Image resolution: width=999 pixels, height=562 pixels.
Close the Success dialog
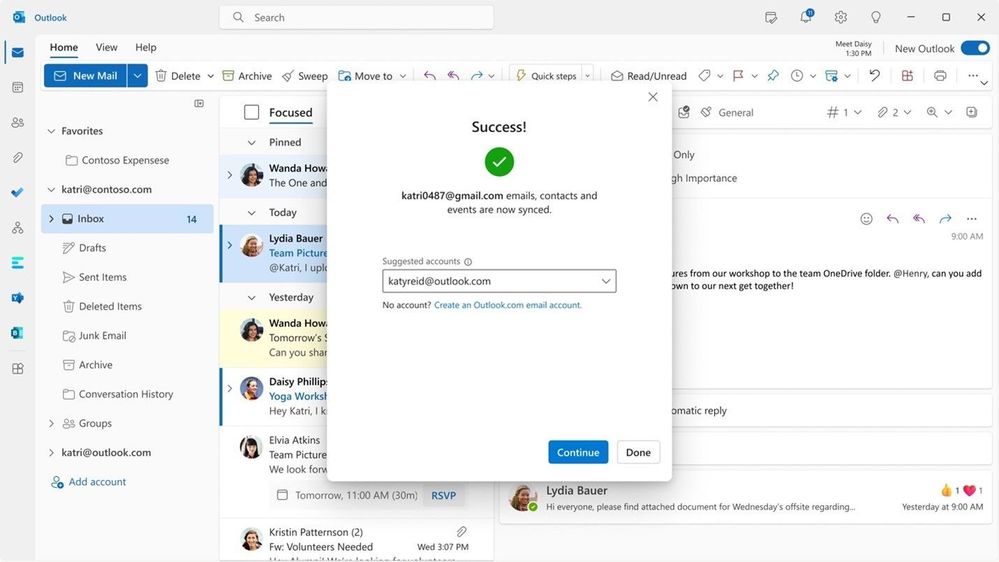coord(652,97)
